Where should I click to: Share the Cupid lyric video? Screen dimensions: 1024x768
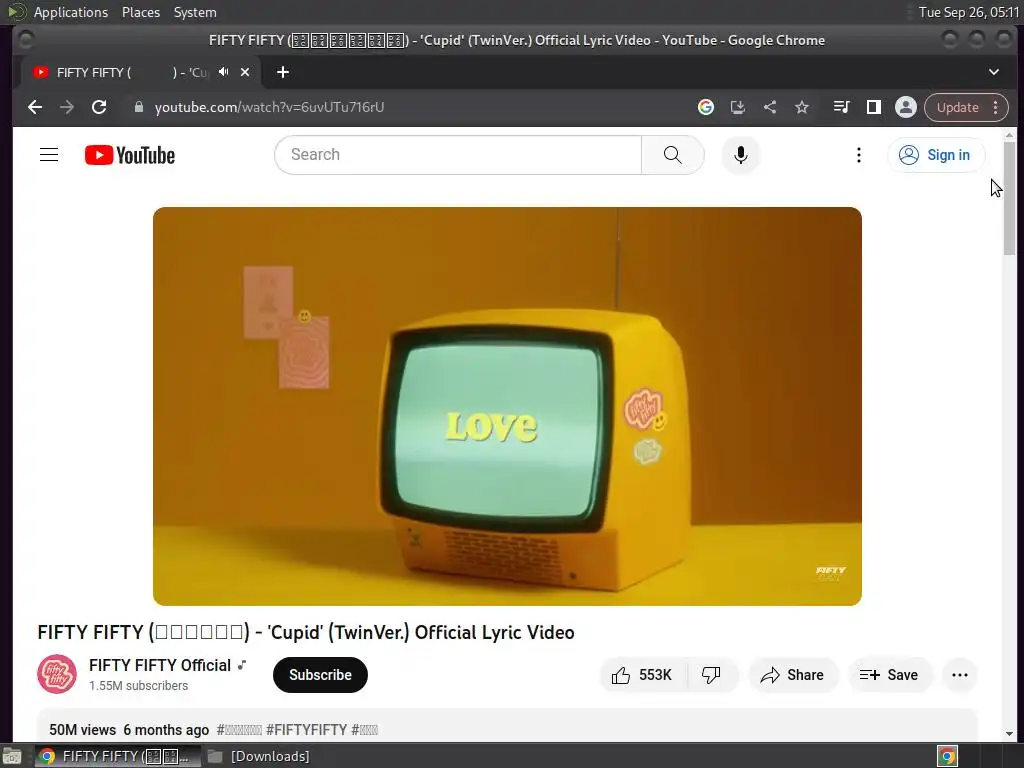[793, 675]
